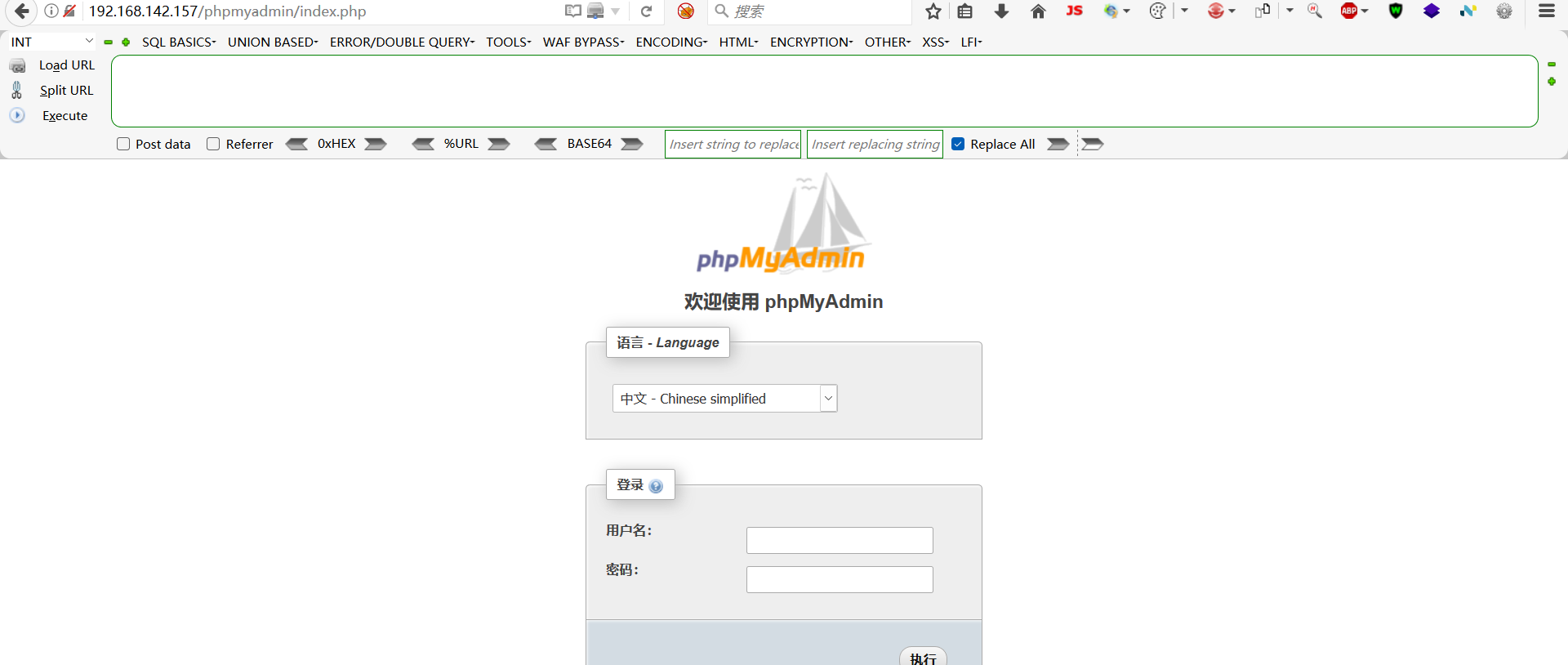The image size is (1568, 665).
Task: Encode hex with right arrow after 0xHEX
Action: (376, 144)
